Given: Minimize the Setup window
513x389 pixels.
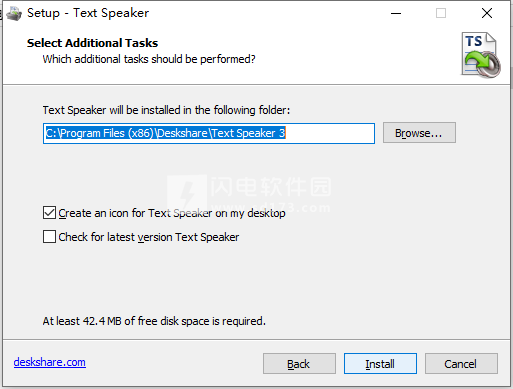Looking at the screenshot, I should coord(396,13).
